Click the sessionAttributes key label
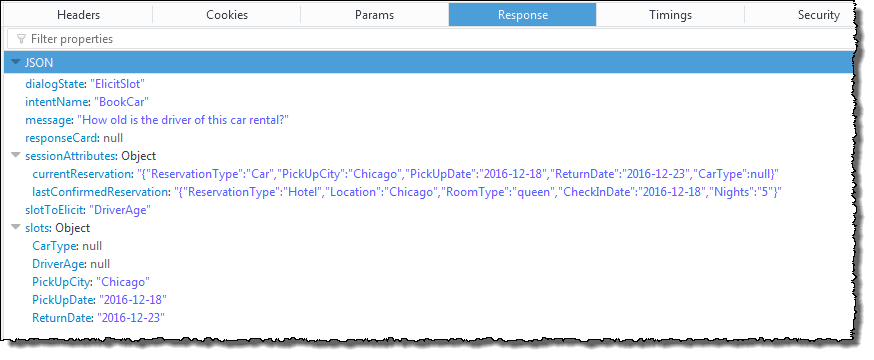Screen dimensions: 874x360 tap(71, 156)
